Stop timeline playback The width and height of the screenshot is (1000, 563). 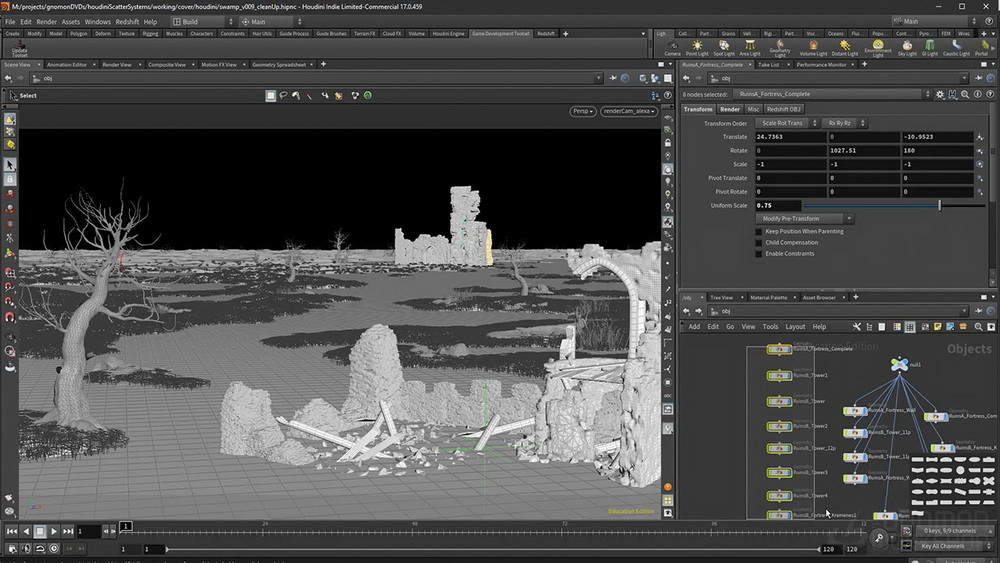40,530
